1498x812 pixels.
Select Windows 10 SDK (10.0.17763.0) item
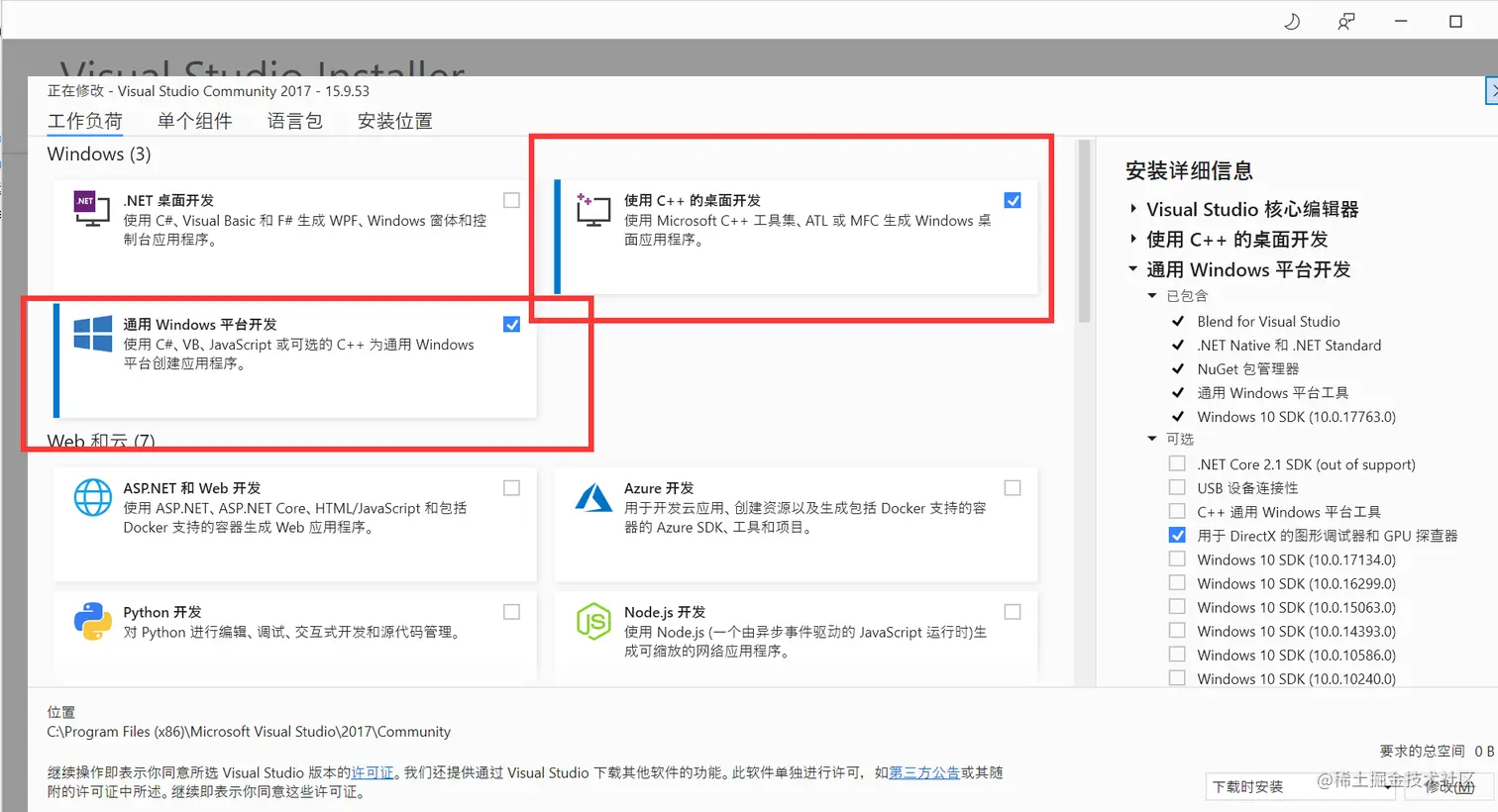click(1296, 417)
